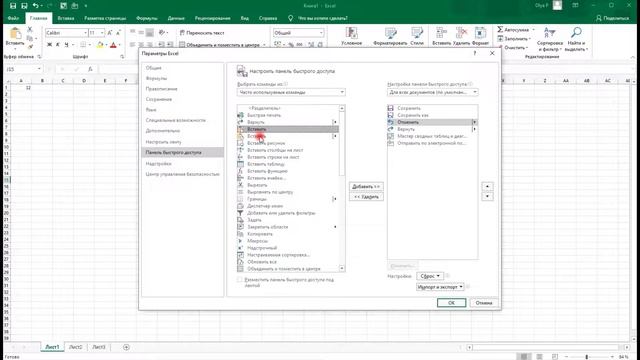Screen dimensions: 640x360
Task: Click the Автосумма sigma icon
Action: pos(500,29)
